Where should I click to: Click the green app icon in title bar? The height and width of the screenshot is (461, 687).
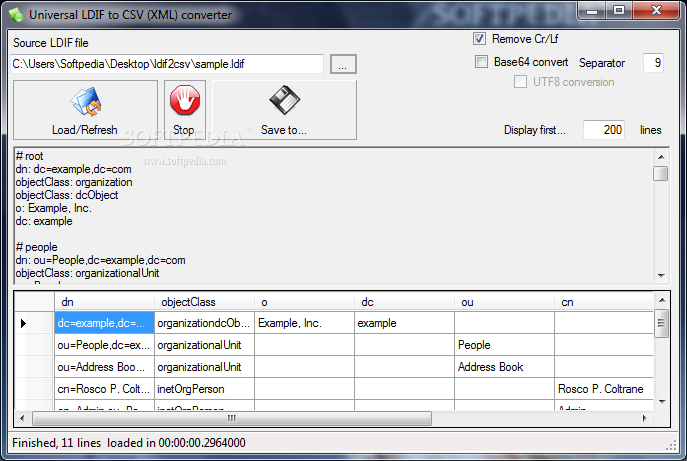coord(17,14)
